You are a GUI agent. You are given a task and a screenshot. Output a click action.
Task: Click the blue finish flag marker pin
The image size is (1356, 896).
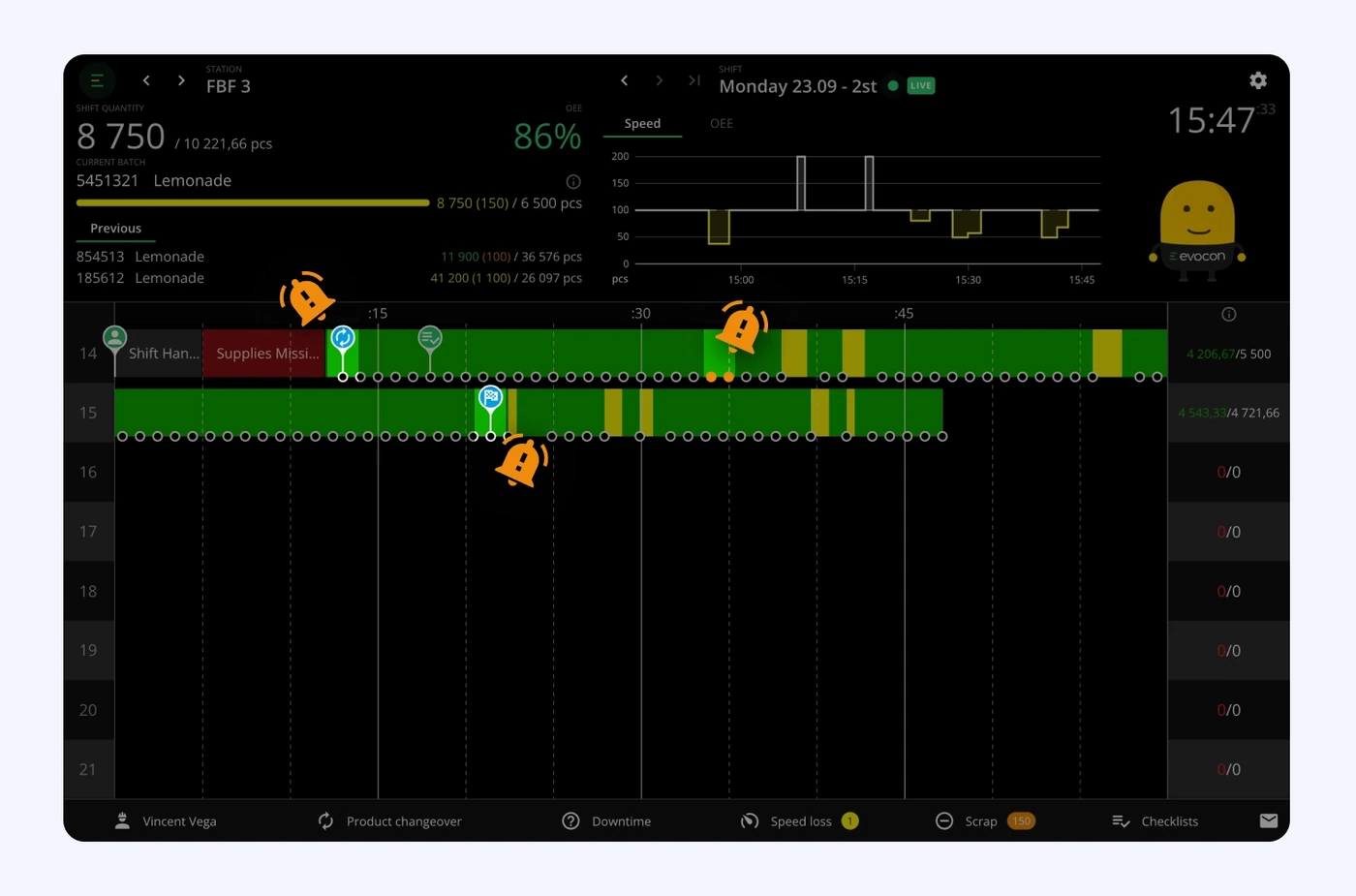click(x=491, y=398)
